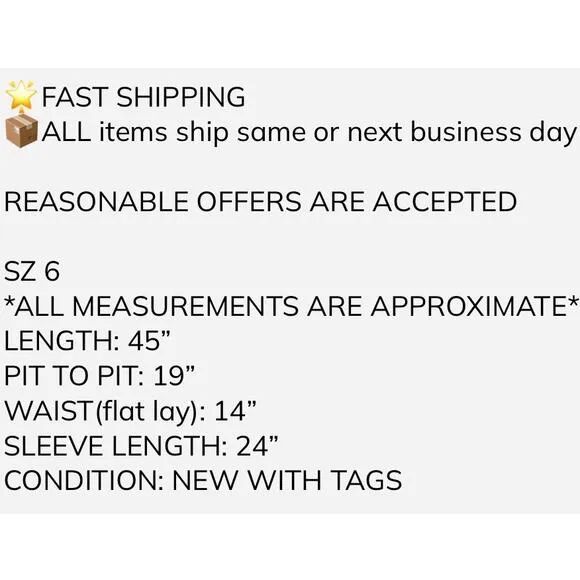The width and height of the screenshot is (580, 580).
Task: Click the number 19 in pit measurement
Action: [x=168, y=375]
